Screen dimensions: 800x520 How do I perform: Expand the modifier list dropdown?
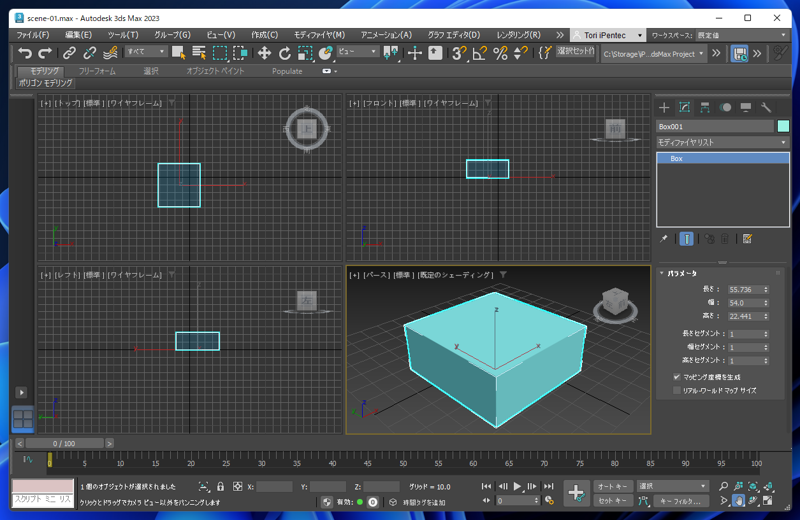[x=722, y=142]
